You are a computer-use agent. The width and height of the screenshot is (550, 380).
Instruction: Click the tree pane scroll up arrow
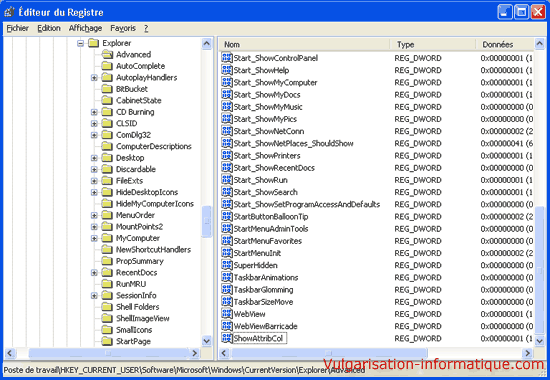click(207, 44)
